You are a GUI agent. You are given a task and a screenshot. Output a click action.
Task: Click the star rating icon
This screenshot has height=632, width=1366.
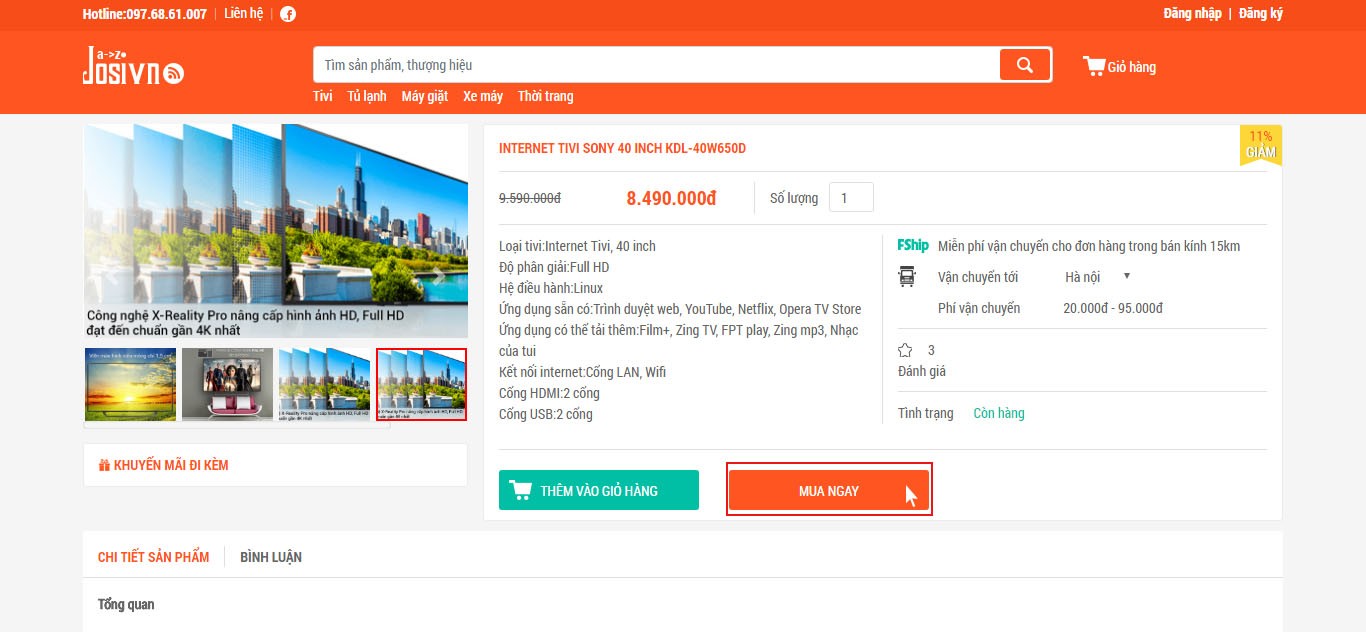(905, 350)
